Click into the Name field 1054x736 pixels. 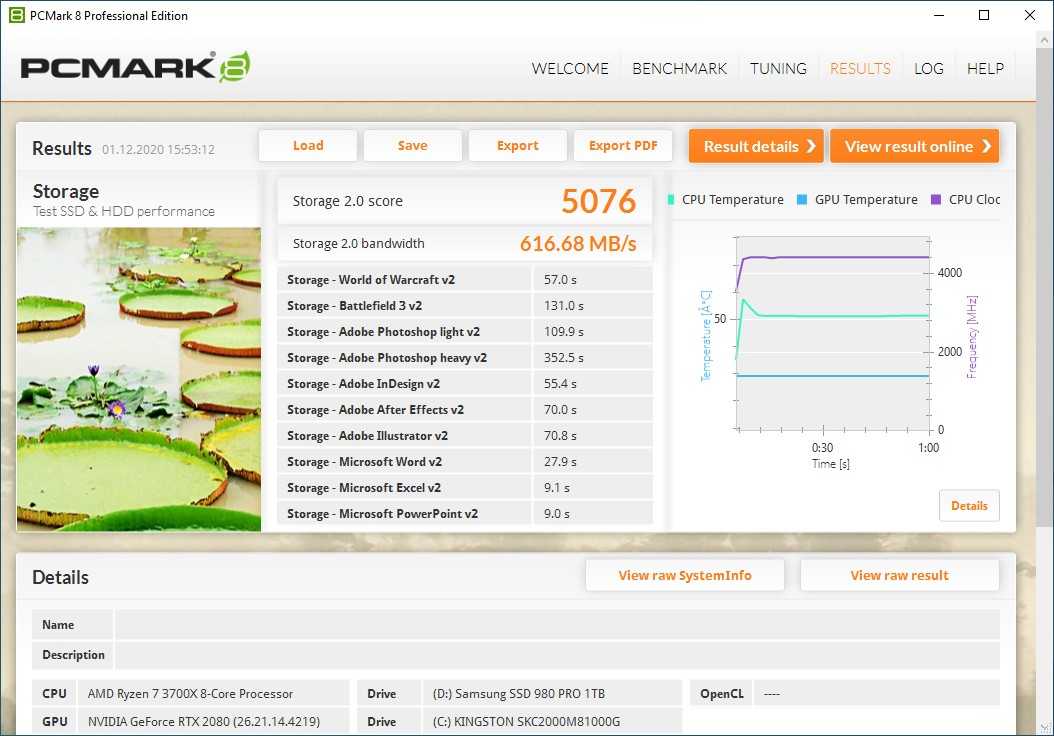coord(556,625)
